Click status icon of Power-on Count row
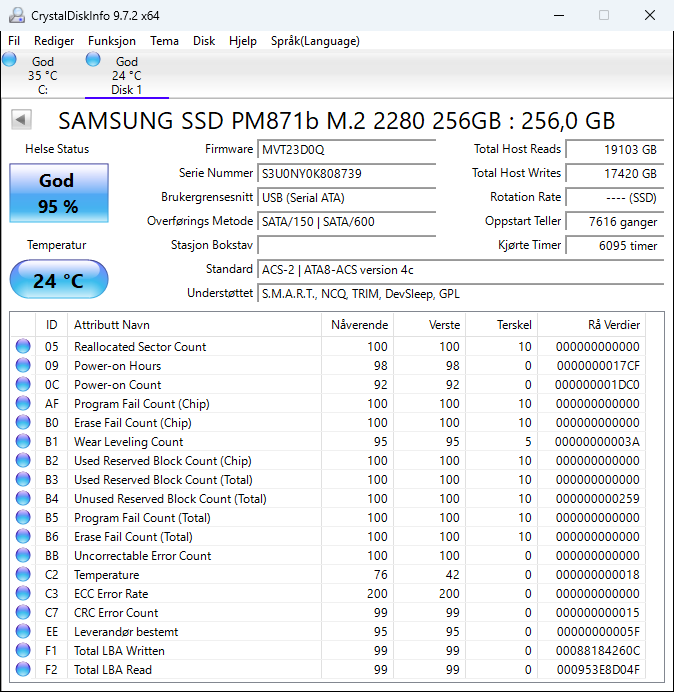The image size is (674, 692). [23, 384]
